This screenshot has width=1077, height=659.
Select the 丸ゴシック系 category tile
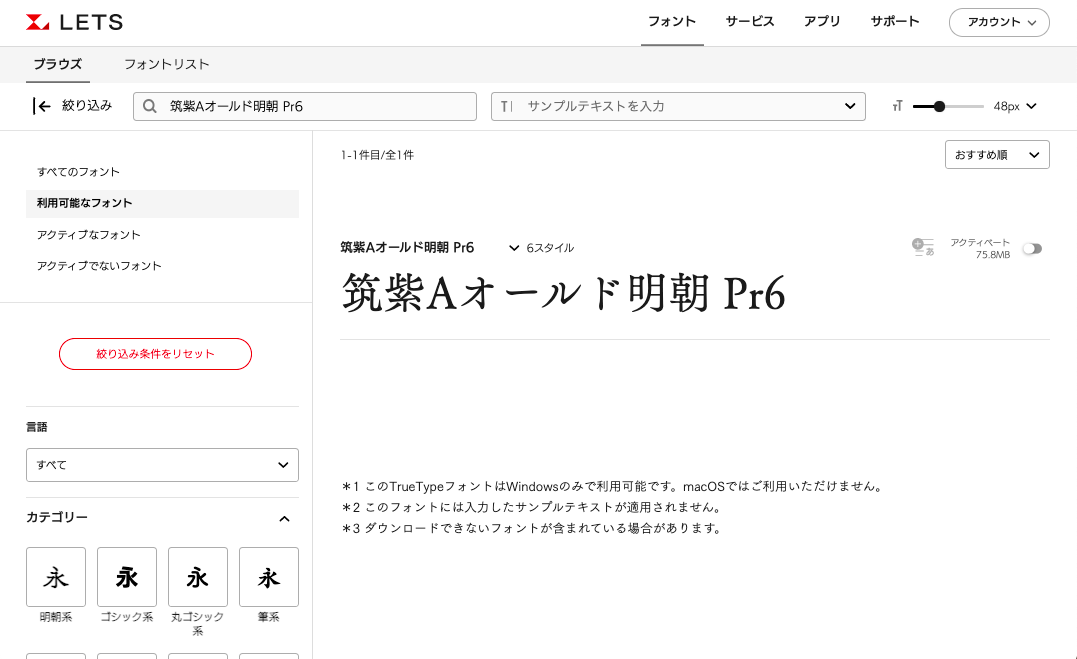click(x=198, y=577)
